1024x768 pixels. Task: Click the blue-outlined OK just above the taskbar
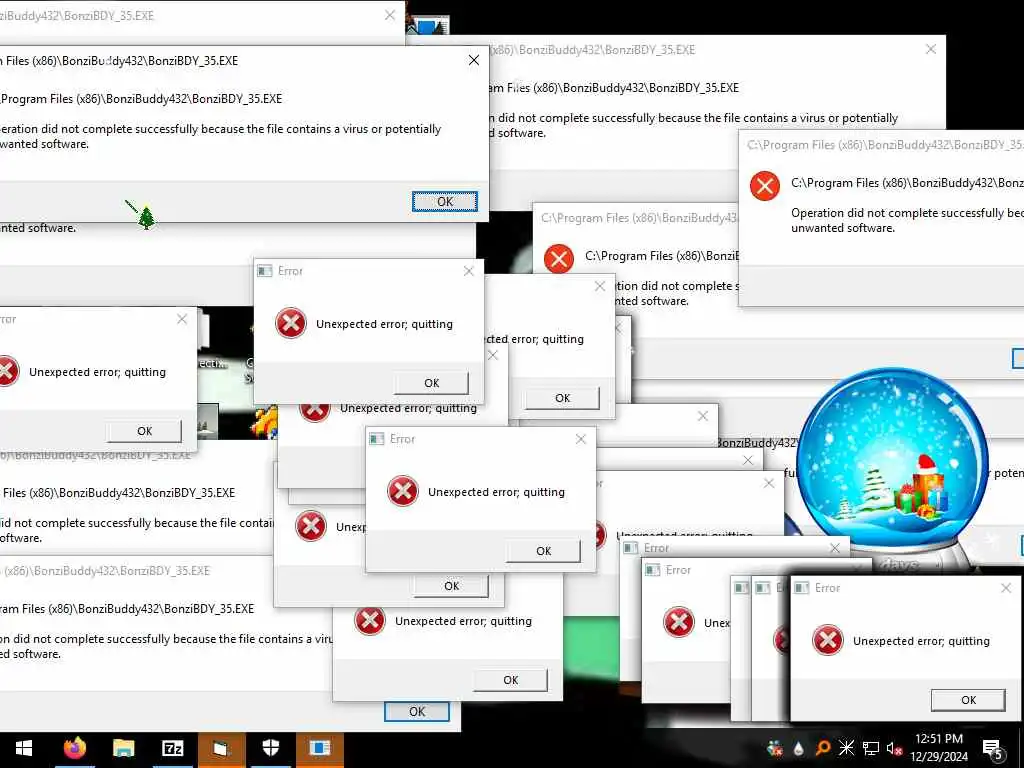pyautogui.click(x=417, y=712)
